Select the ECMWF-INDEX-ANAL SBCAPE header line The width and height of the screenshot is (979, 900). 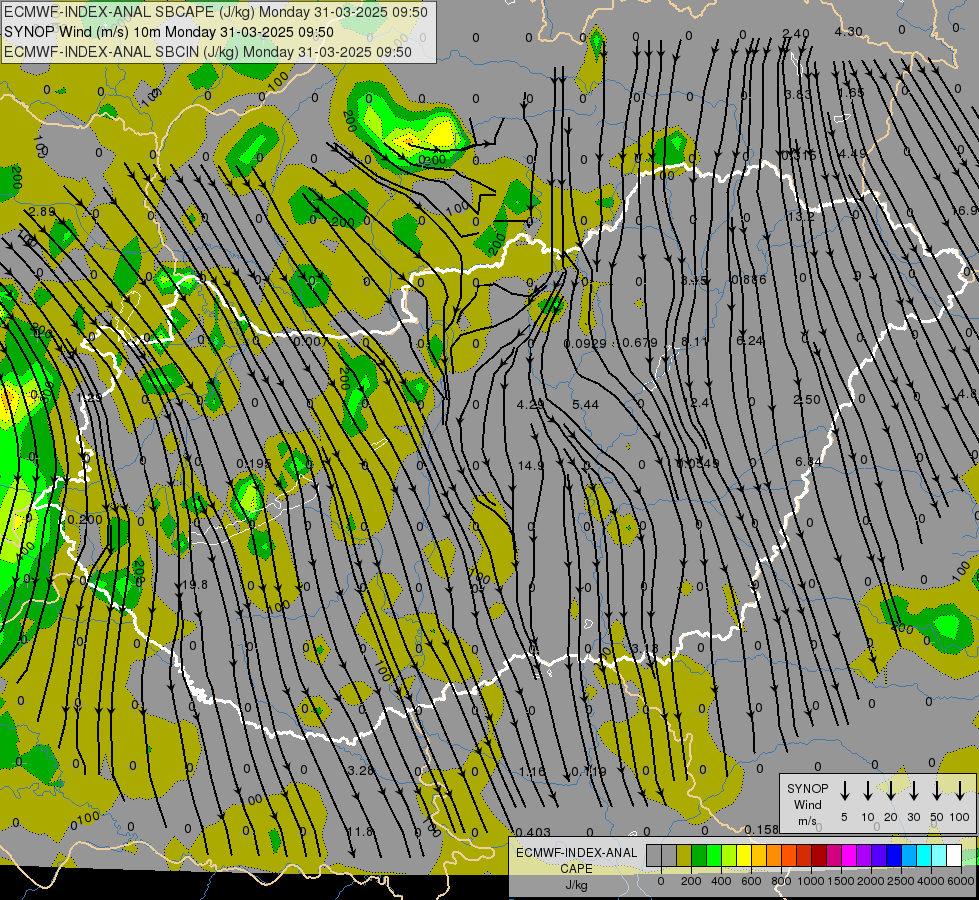[x=216, y=12]
